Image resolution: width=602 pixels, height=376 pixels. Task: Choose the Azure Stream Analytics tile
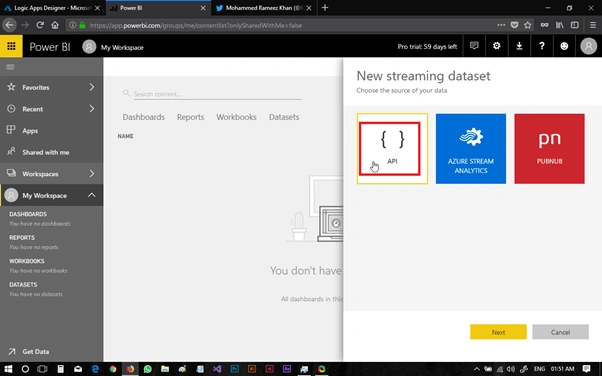click(471, 149)
